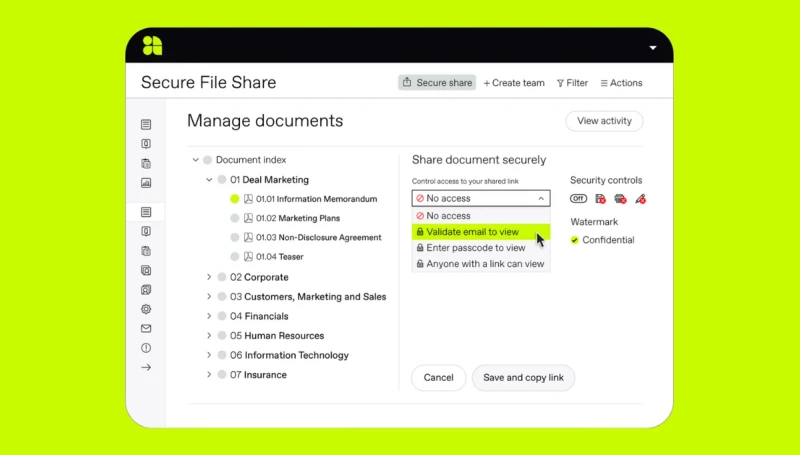
Task: Click the View activity button
Action: 604,121
